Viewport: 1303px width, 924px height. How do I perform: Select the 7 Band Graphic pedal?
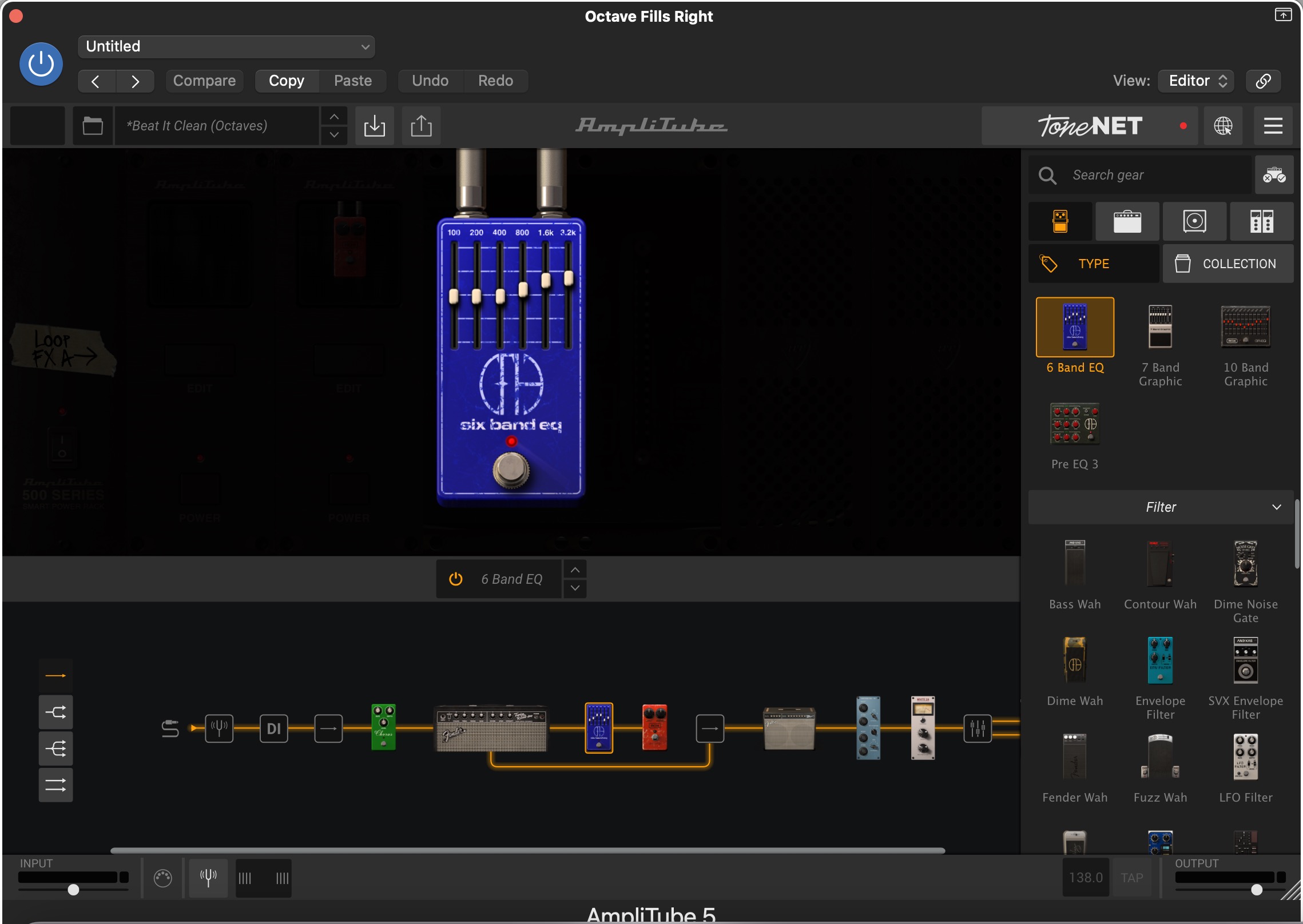pyautogui.click(x=1160, y=327)
